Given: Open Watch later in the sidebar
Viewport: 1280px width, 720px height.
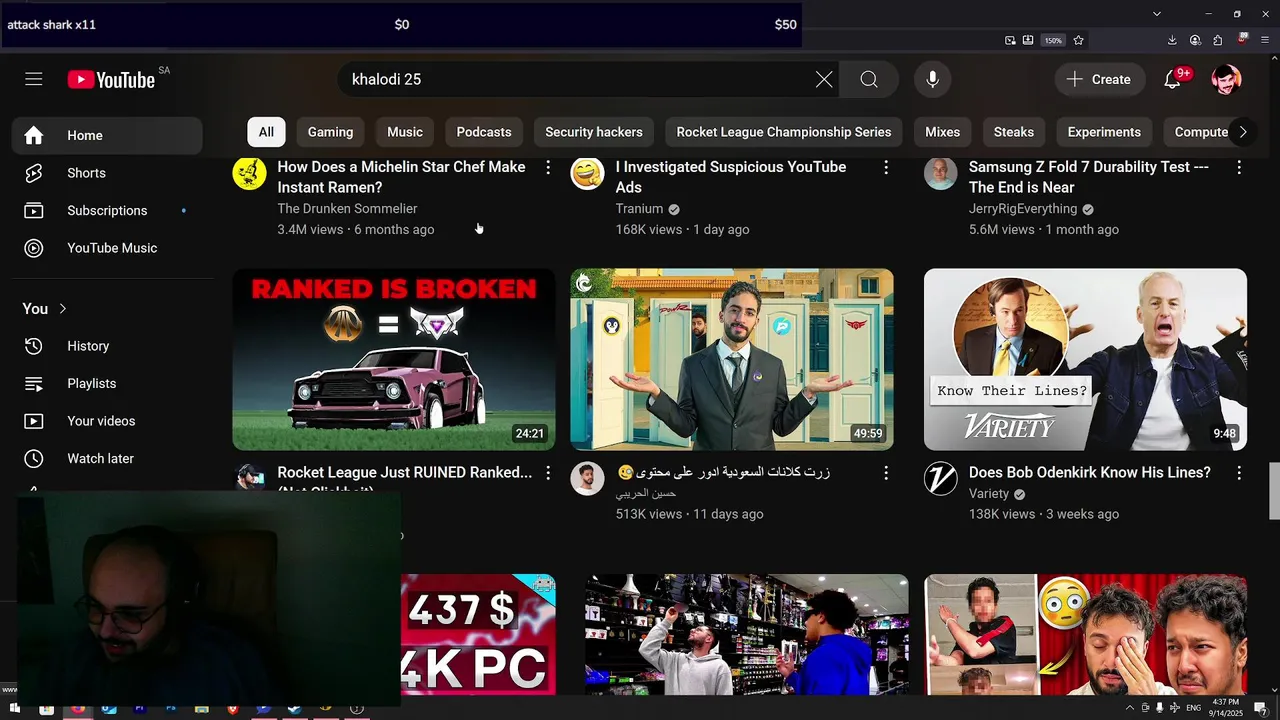Looking at the screenshot, I should [107, 458].
